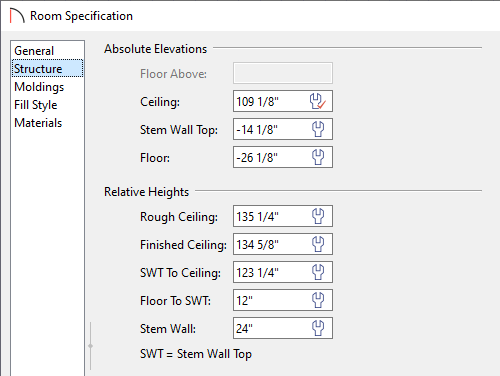Viewport: 500px width, 376px height.
Task: Click into the Ceiling elevation value field
Action: click(283, 101)
